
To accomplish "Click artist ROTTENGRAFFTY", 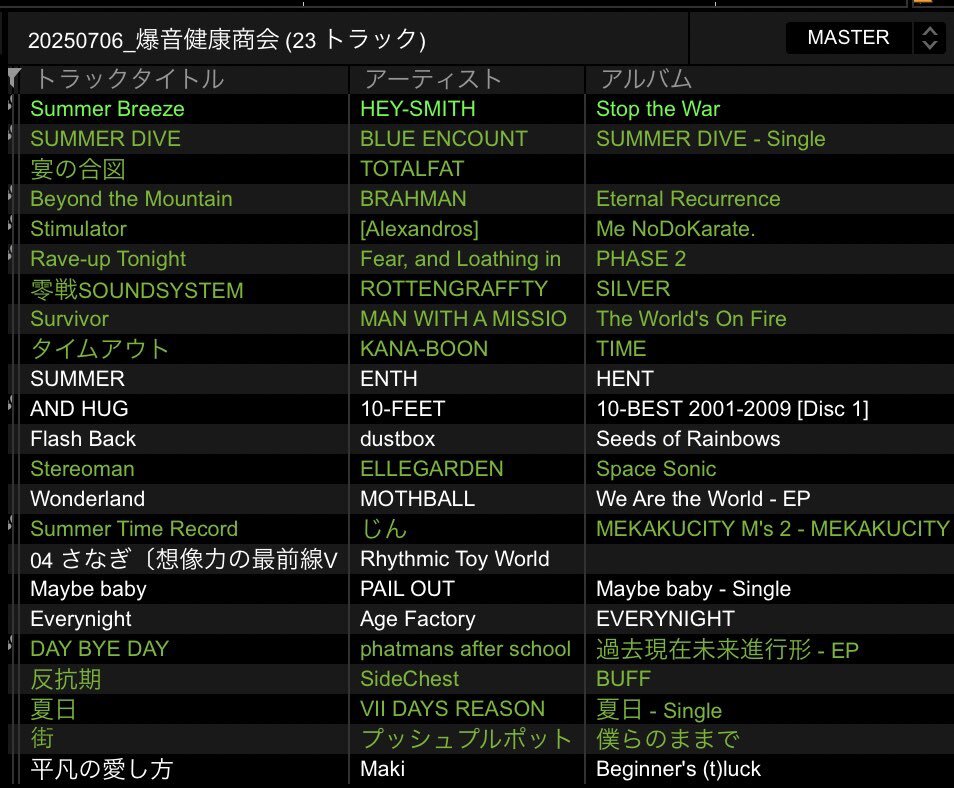I will pos(454,288).
